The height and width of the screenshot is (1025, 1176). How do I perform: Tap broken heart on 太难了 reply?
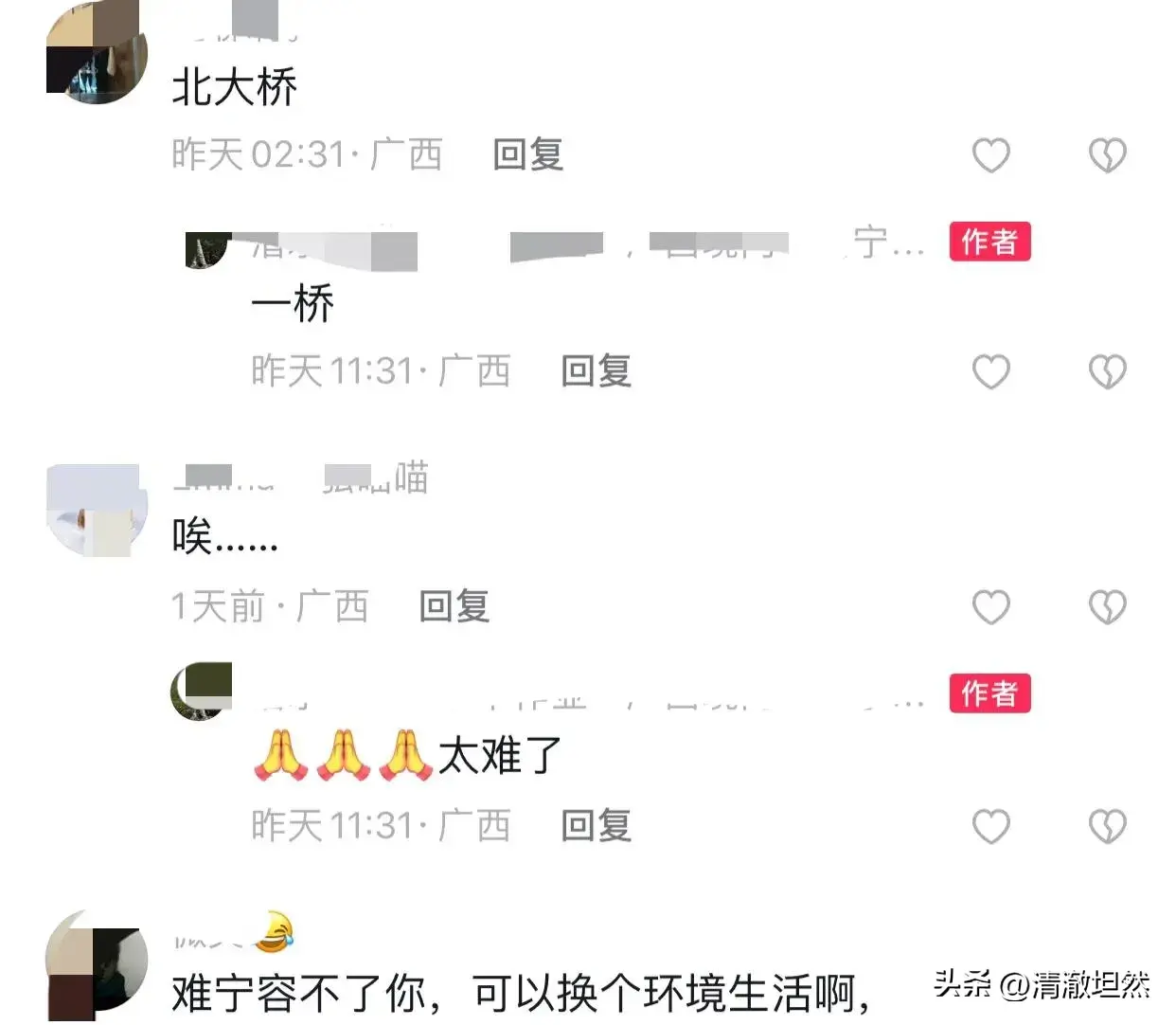click(1107, 826)
